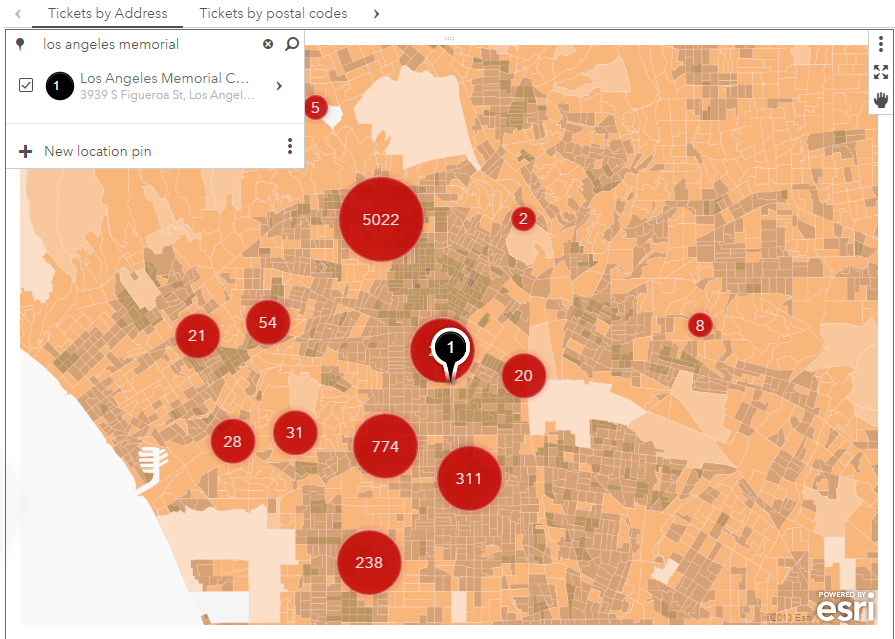This screenshot has width=895, height=639.
Task: Click the New location pin plus icon
Action: (x=26, y=151)
